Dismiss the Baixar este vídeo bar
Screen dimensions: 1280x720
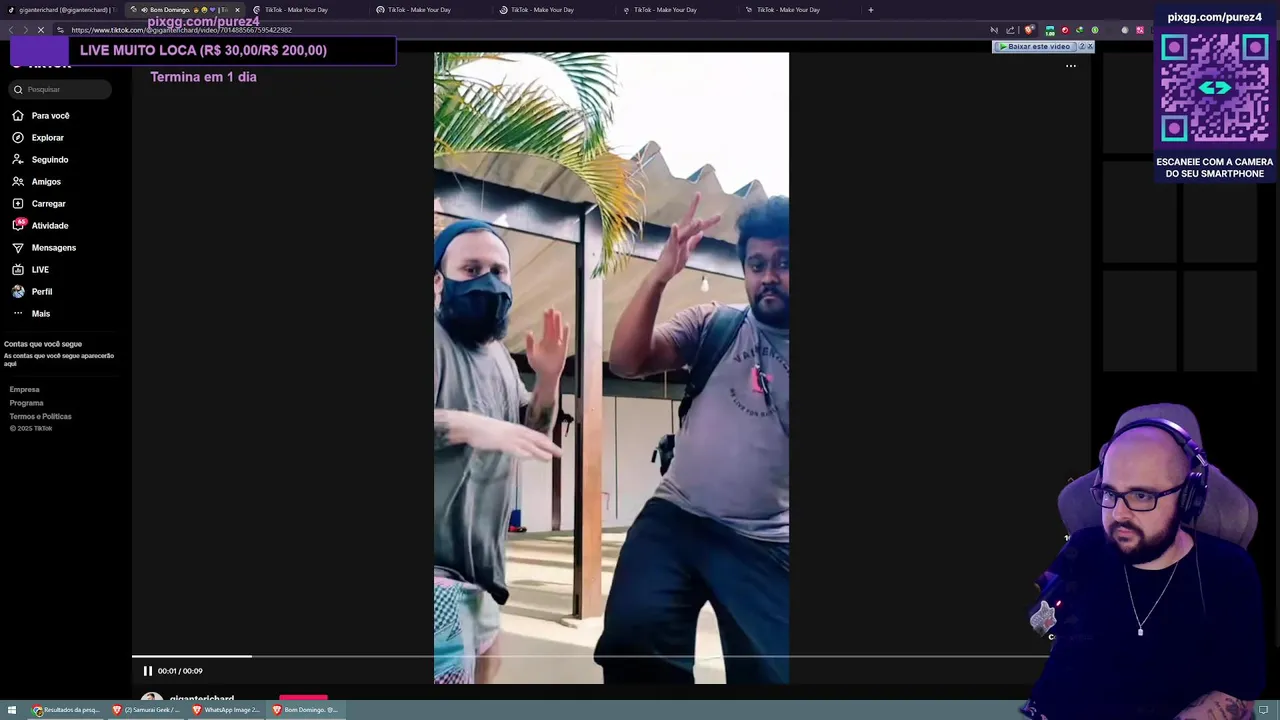pos(1090,47)
